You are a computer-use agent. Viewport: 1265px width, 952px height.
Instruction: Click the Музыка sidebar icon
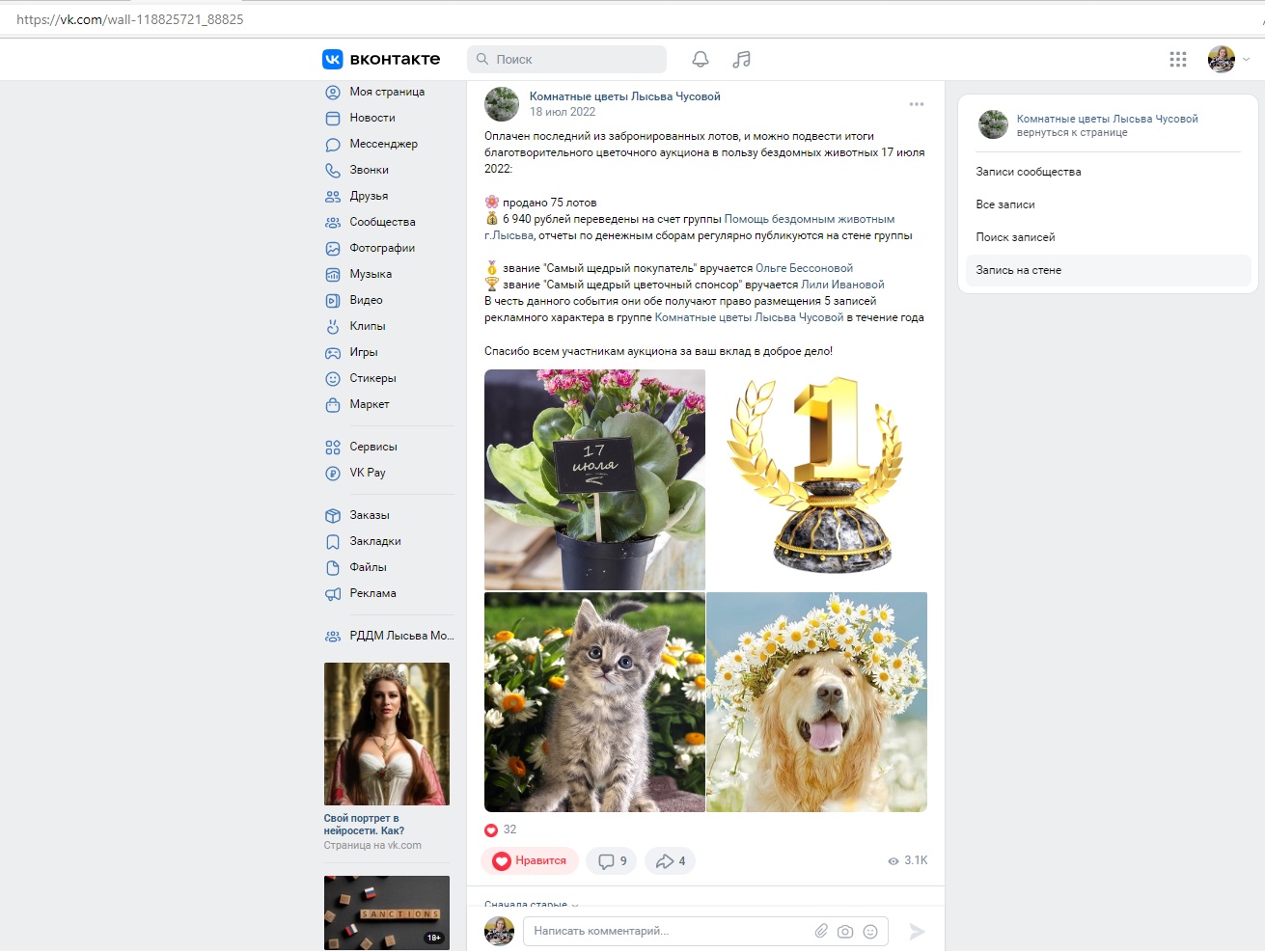click(x=333, y=274)
